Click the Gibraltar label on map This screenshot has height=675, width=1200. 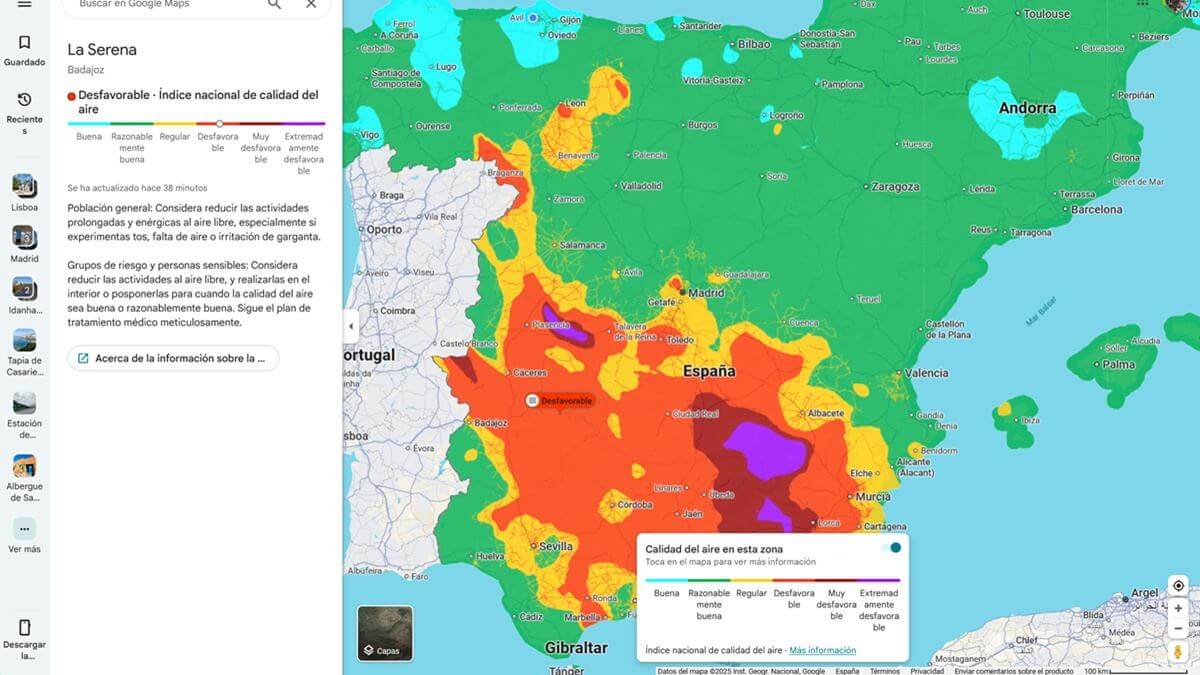pos(576,648)
